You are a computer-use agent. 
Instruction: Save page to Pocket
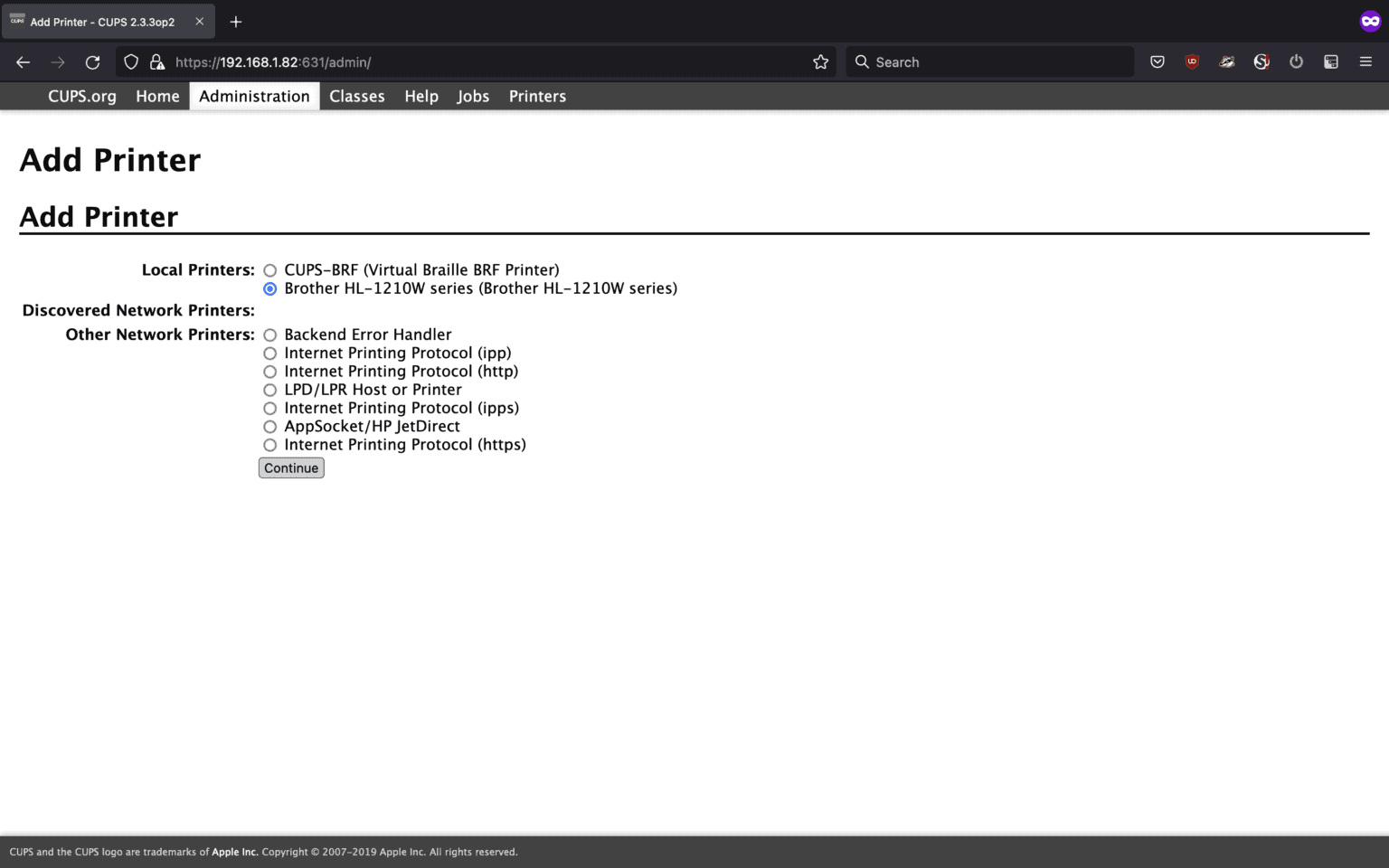[x=1157, y=62]
